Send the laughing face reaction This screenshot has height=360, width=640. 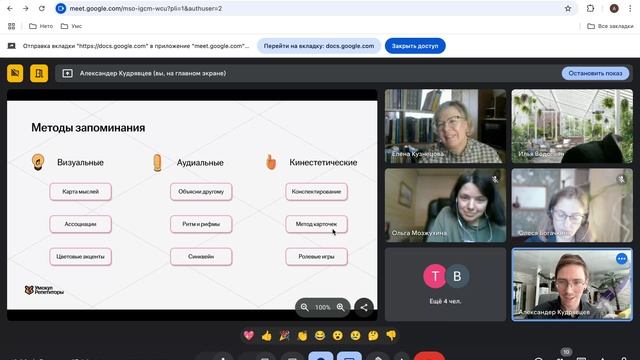tap(320, 336)
